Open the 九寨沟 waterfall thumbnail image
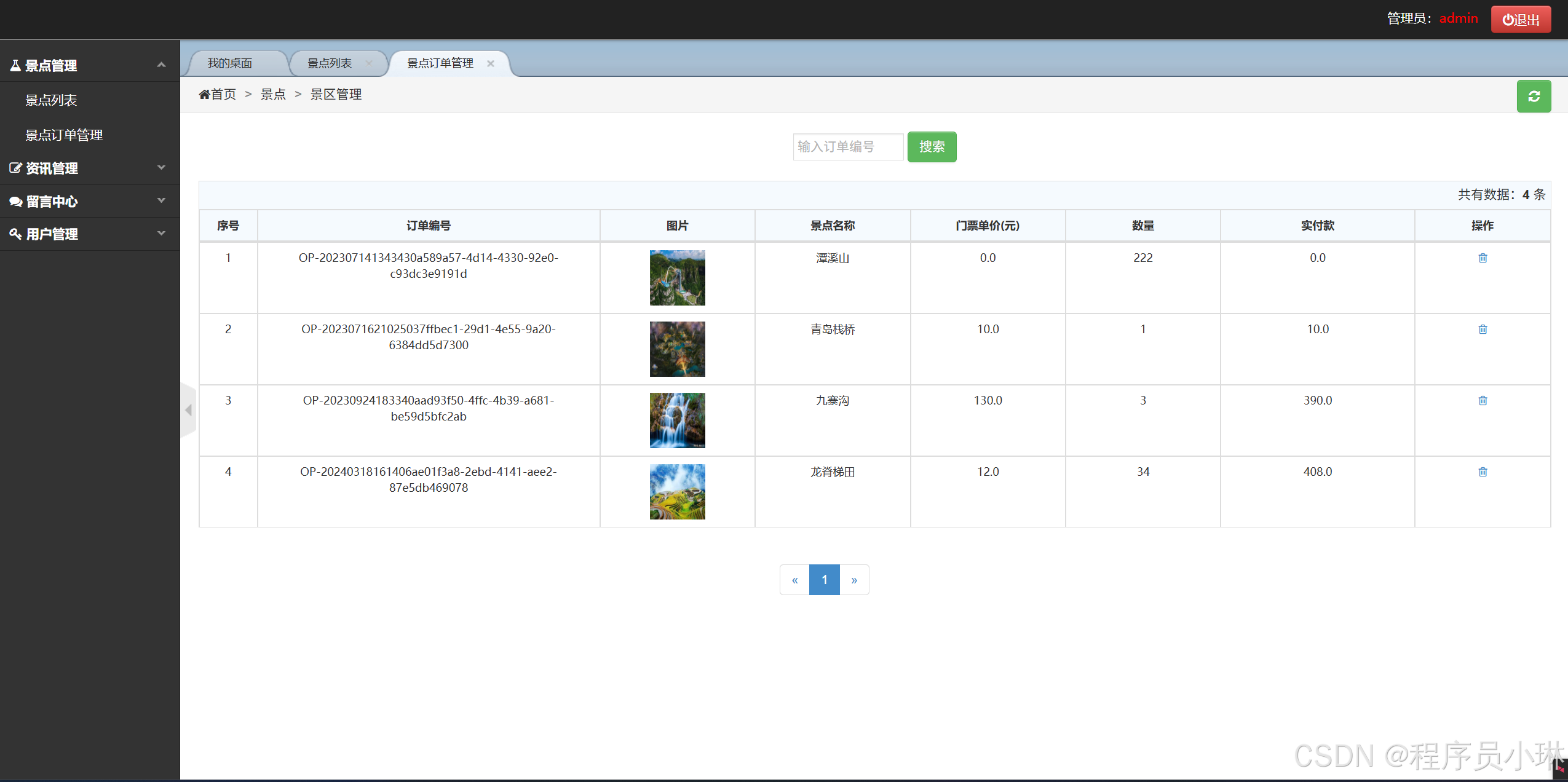The height and width of the screenshot is (782, 1568). pos(677,421)
